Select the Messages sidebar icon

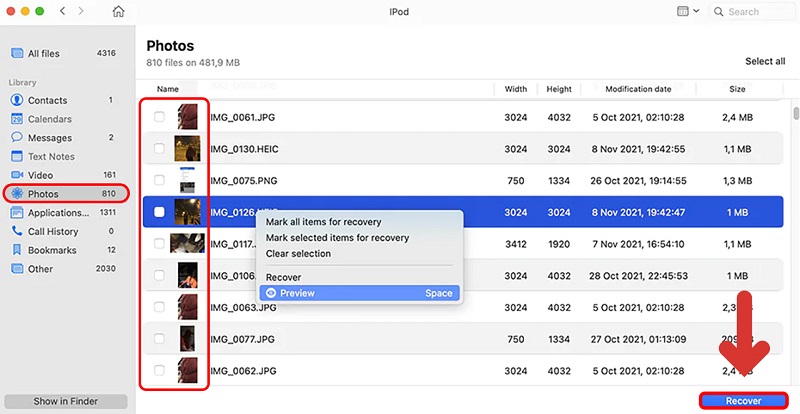[17, 138]
